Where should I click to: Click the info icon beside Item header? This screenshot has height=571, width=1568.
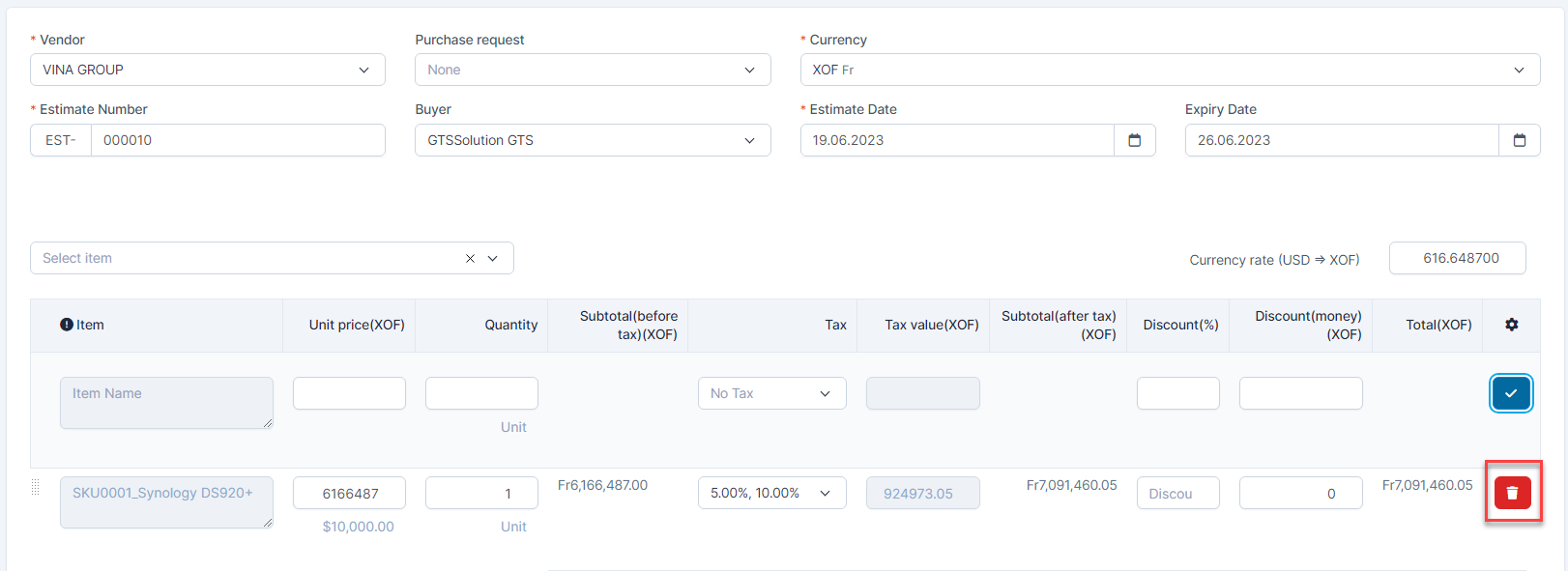pos(67,325)
